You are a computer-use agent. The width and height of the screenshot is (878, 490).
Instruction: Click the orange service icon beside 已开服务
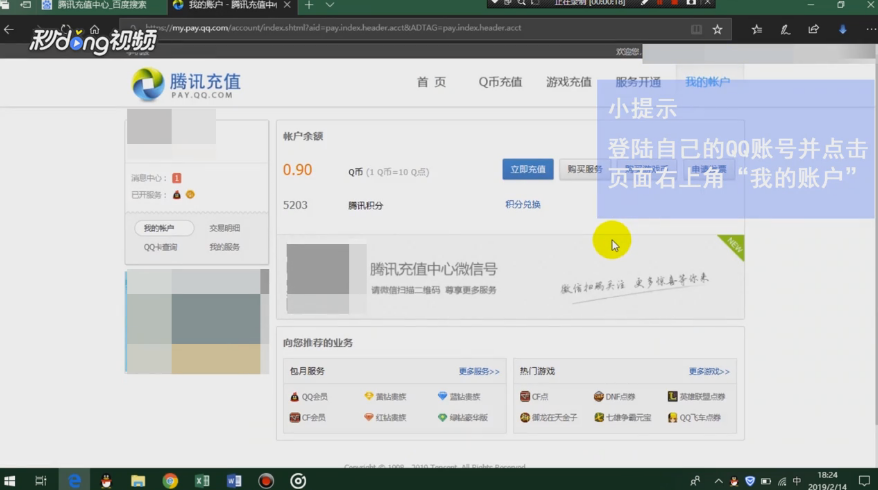coord(190,195)
